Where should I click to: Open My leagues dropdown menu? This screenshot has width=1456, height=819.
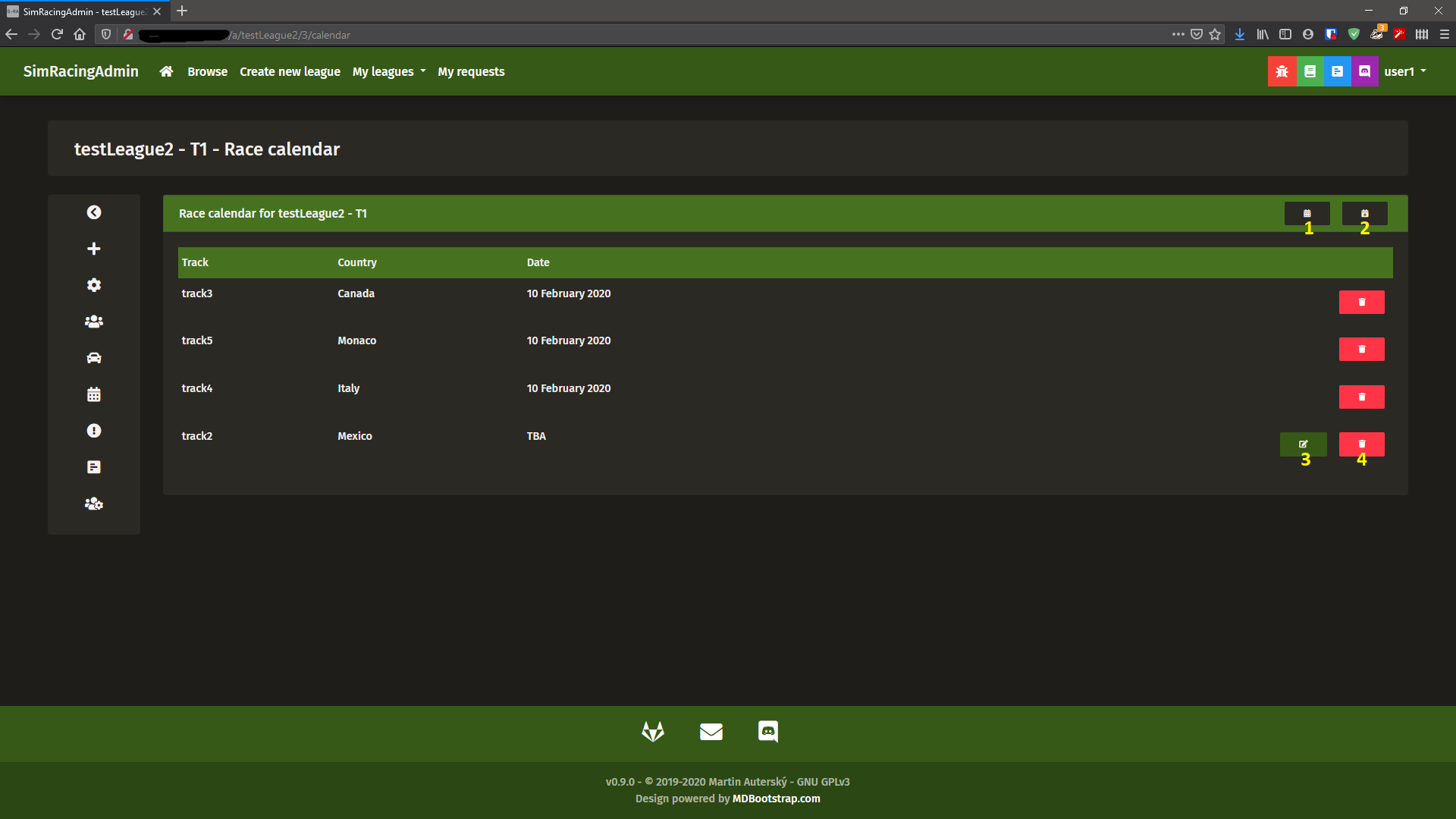pyautogui.click(x=389, y=71)
